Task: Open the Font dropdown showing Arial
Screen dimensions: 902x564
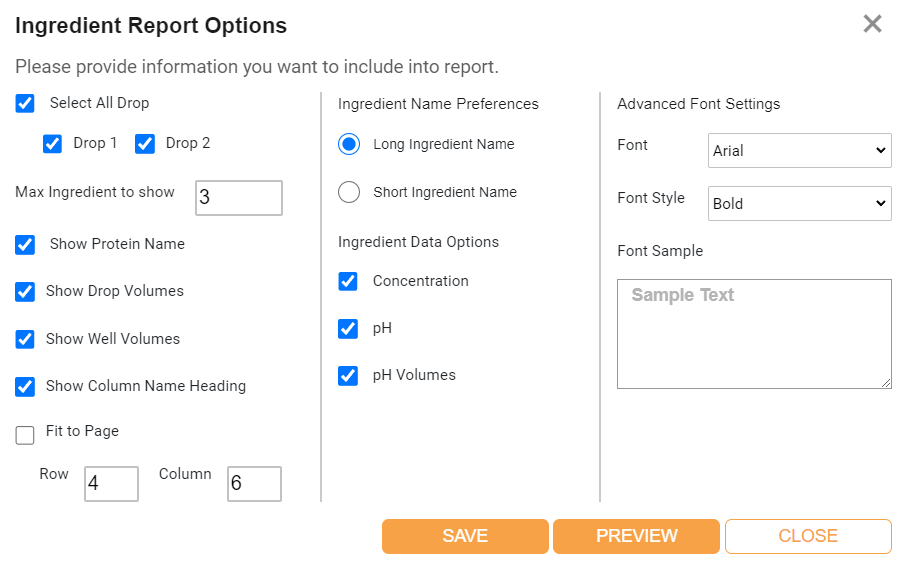Action: 799,151
